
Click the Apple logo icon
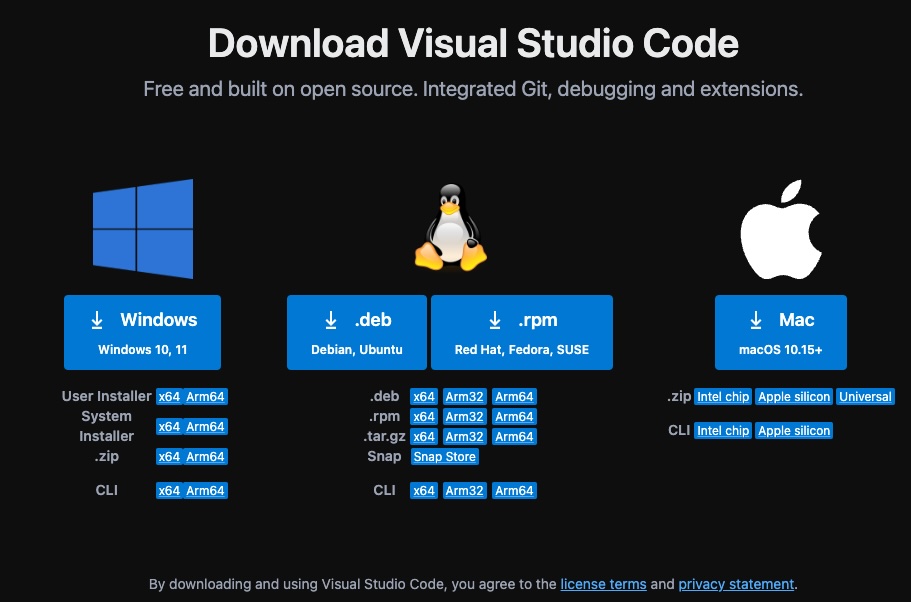coord(780,228)
